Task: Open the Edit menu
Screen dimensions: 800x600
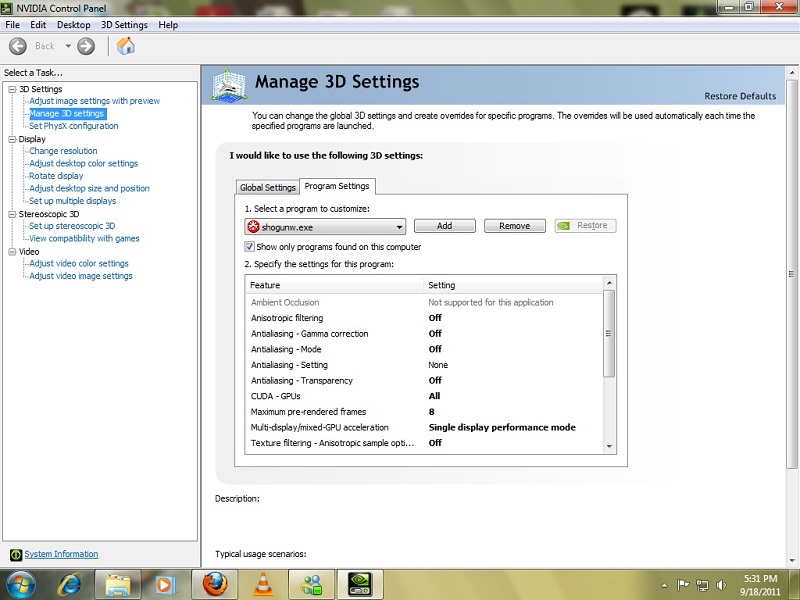Action: coord(38,25)
